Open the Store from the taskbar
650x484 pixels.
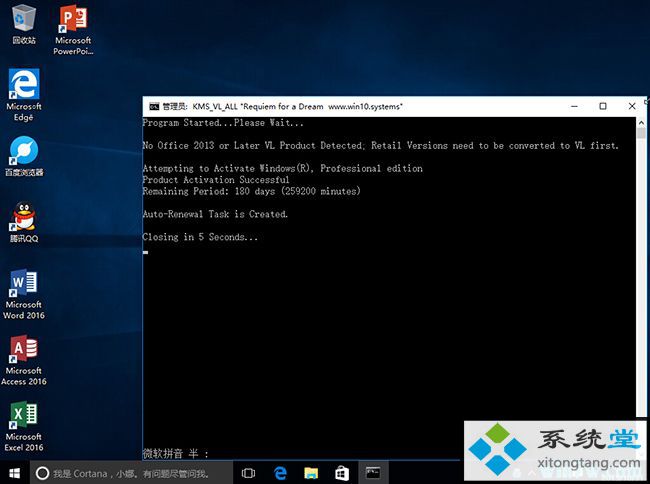(x=342, y=473)
